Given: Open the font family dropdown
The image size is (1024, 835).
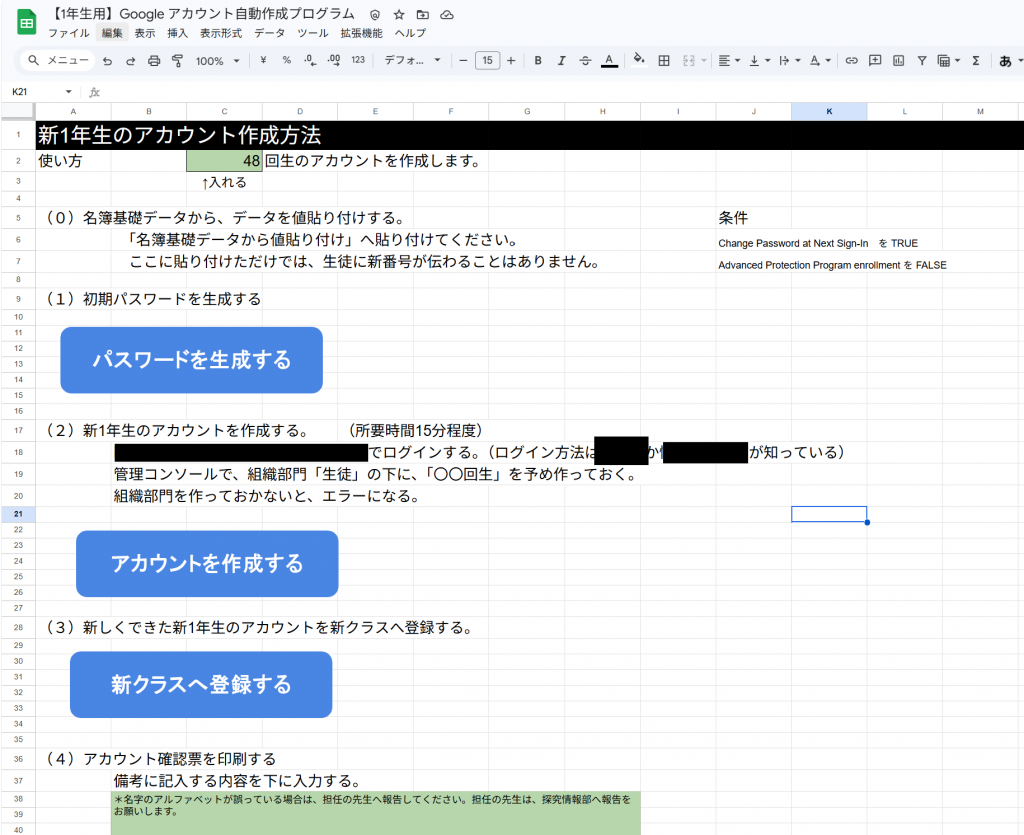Looking at the screenshot, I should click(x=412, y=61).
